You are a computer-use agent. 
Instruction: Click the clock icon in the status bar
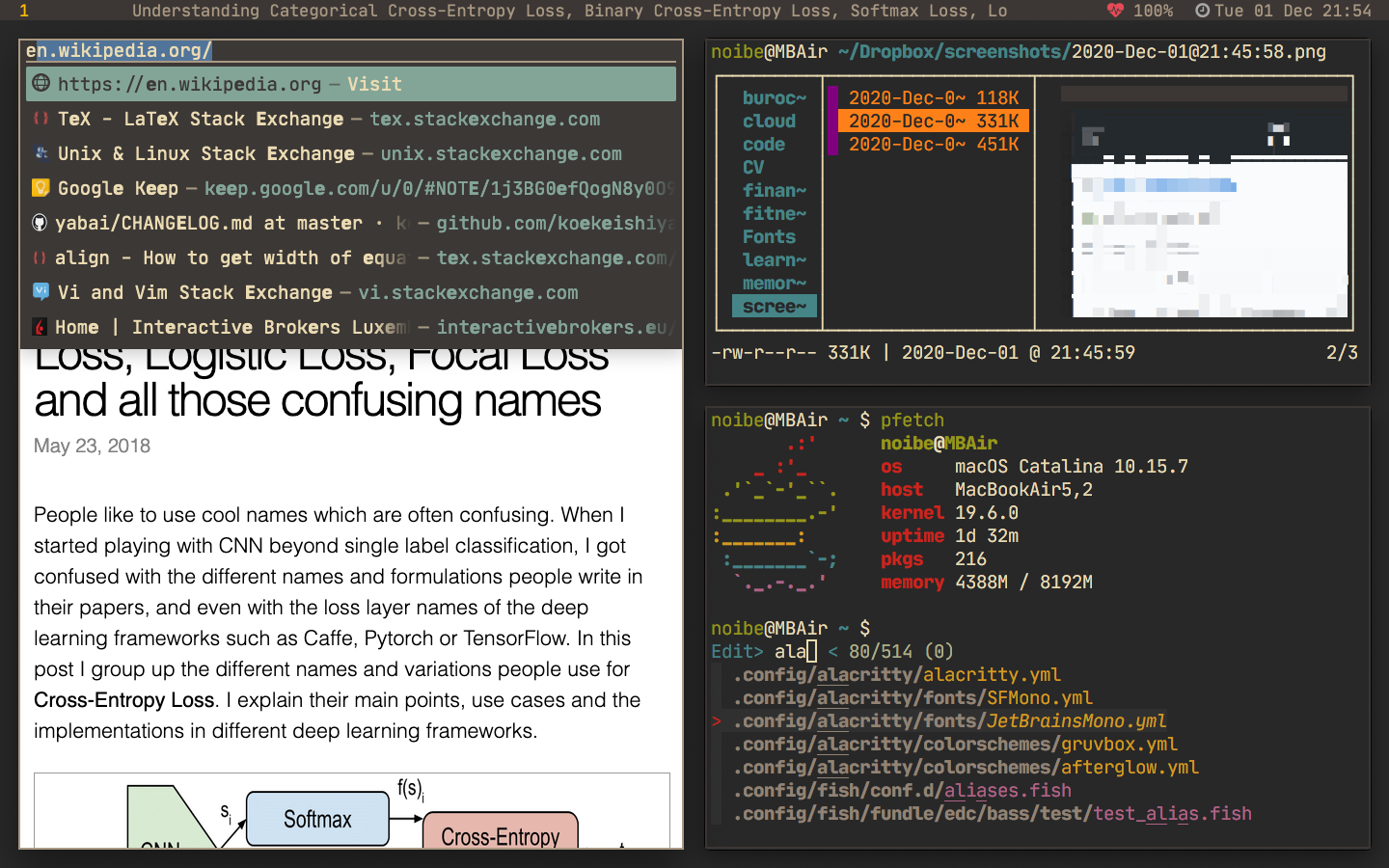coord(1202,11)
